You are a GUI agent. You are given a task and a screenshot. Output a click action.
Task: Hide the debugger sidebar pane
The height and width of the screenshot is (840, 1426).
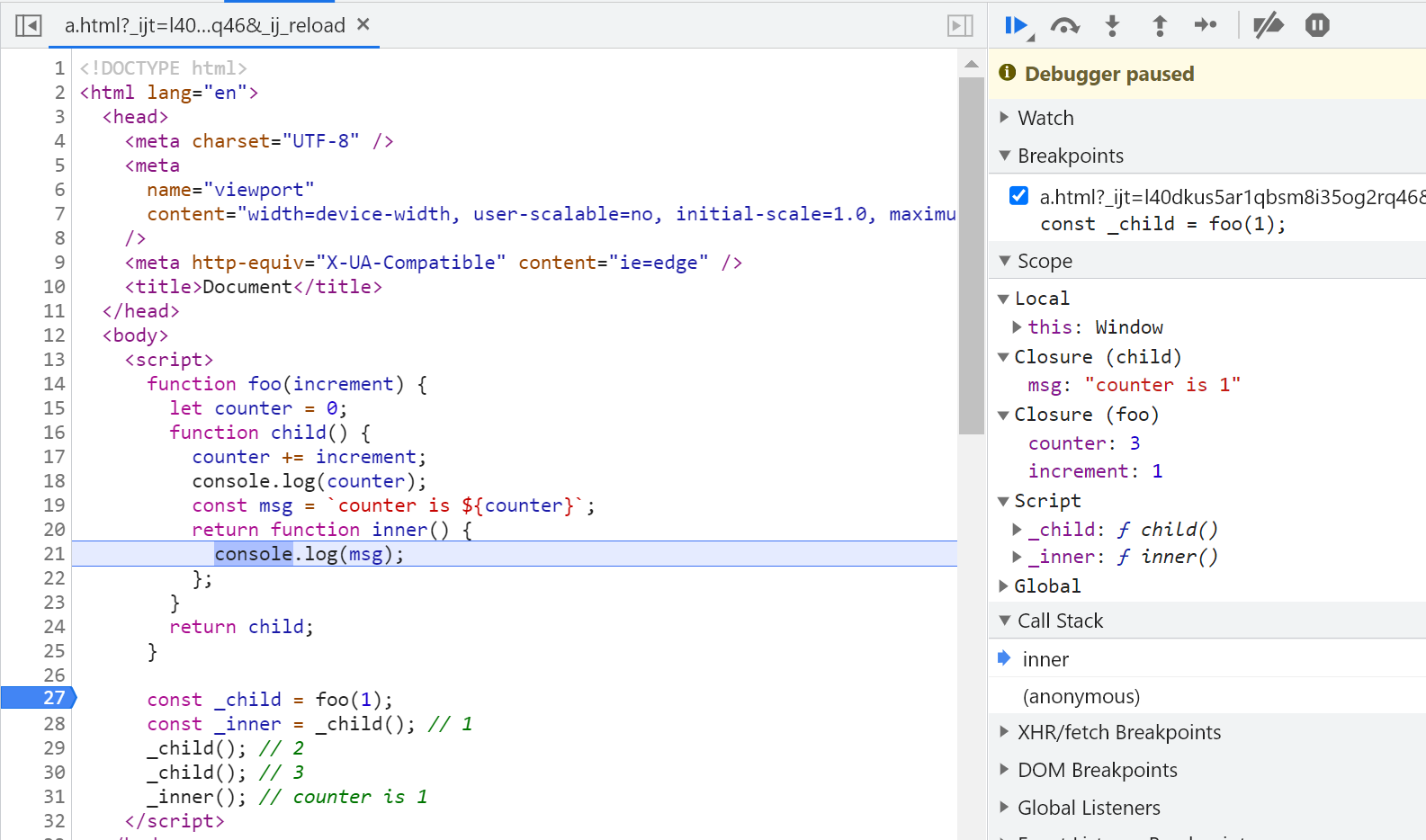[x=960, y=25]
